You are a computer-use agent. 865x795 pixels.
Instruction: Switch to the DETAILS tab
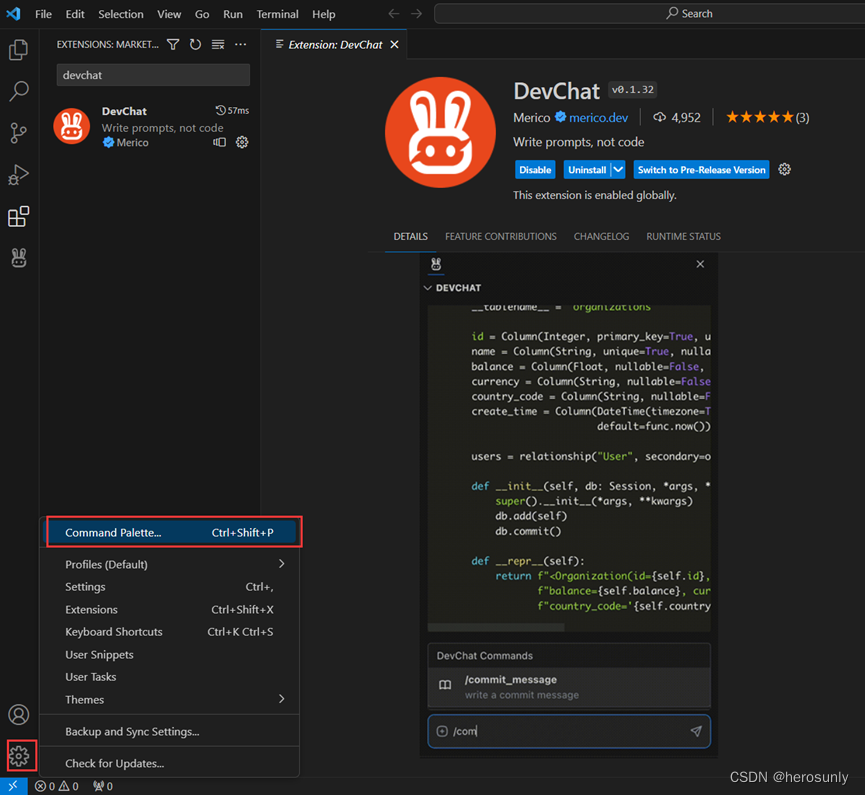410,237
